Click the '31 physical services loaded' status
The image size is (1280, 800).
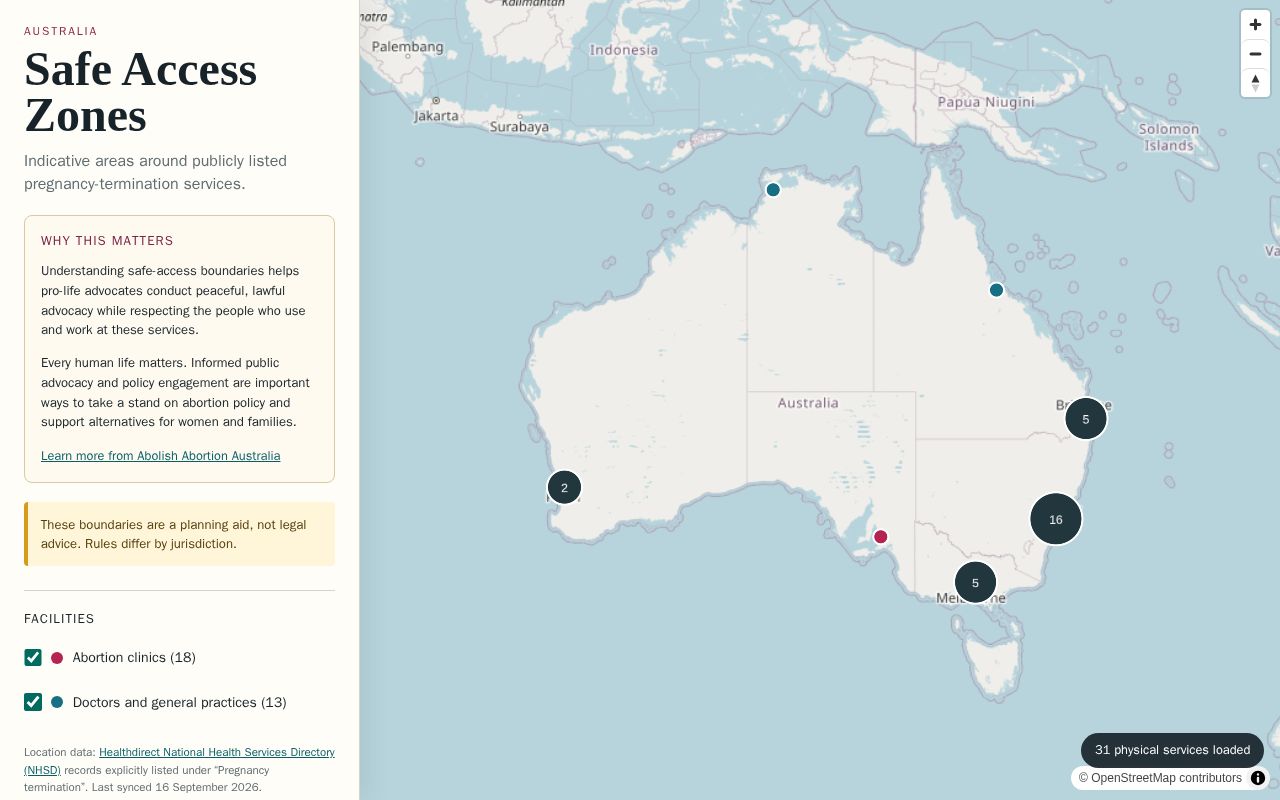(x=1172, y=750)
